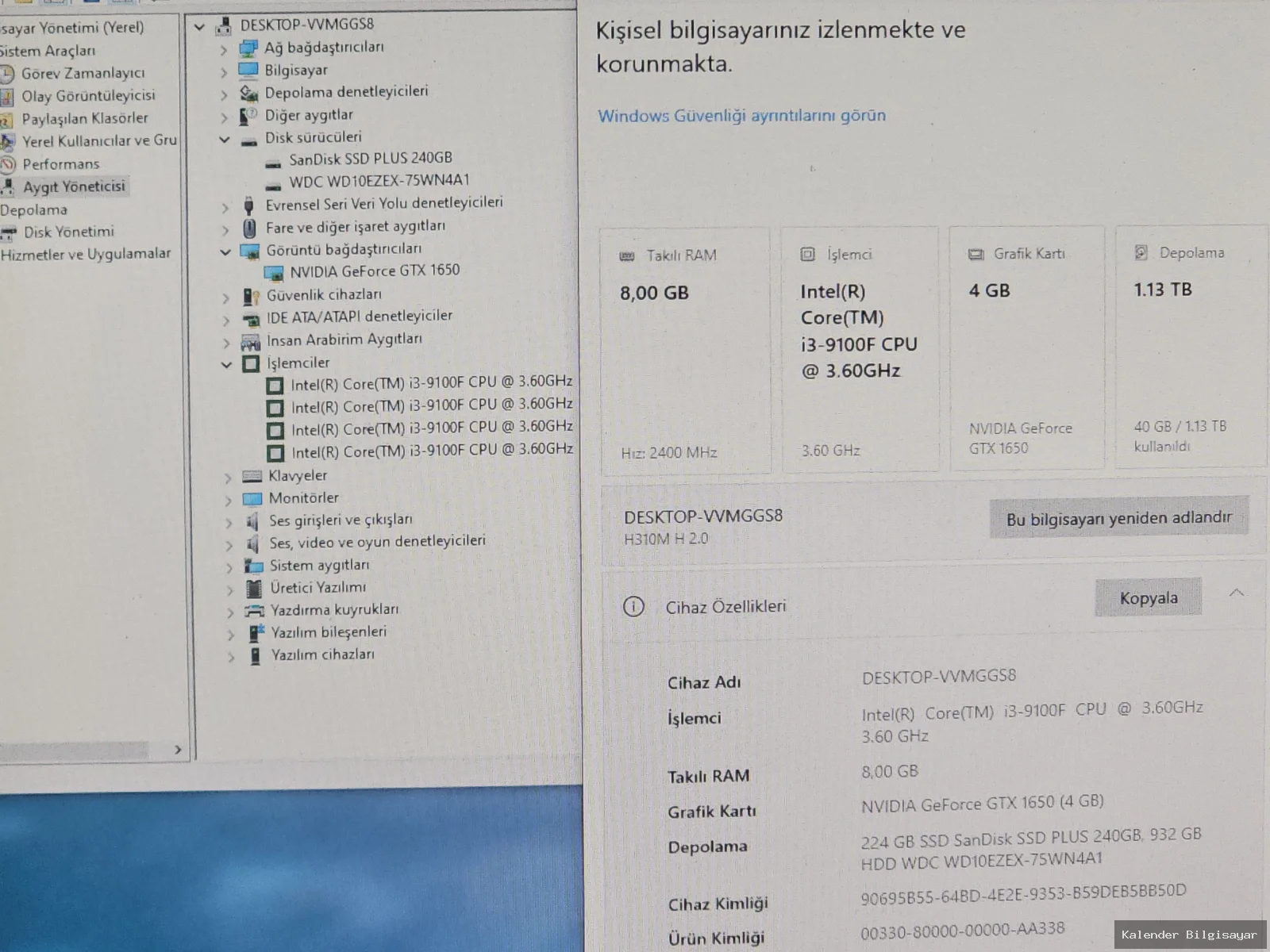Screen dimensions: 1270x952
Task: Select the NVIDIA GeForce GTX 1650 adapter icon
Action: pos(274,273)
